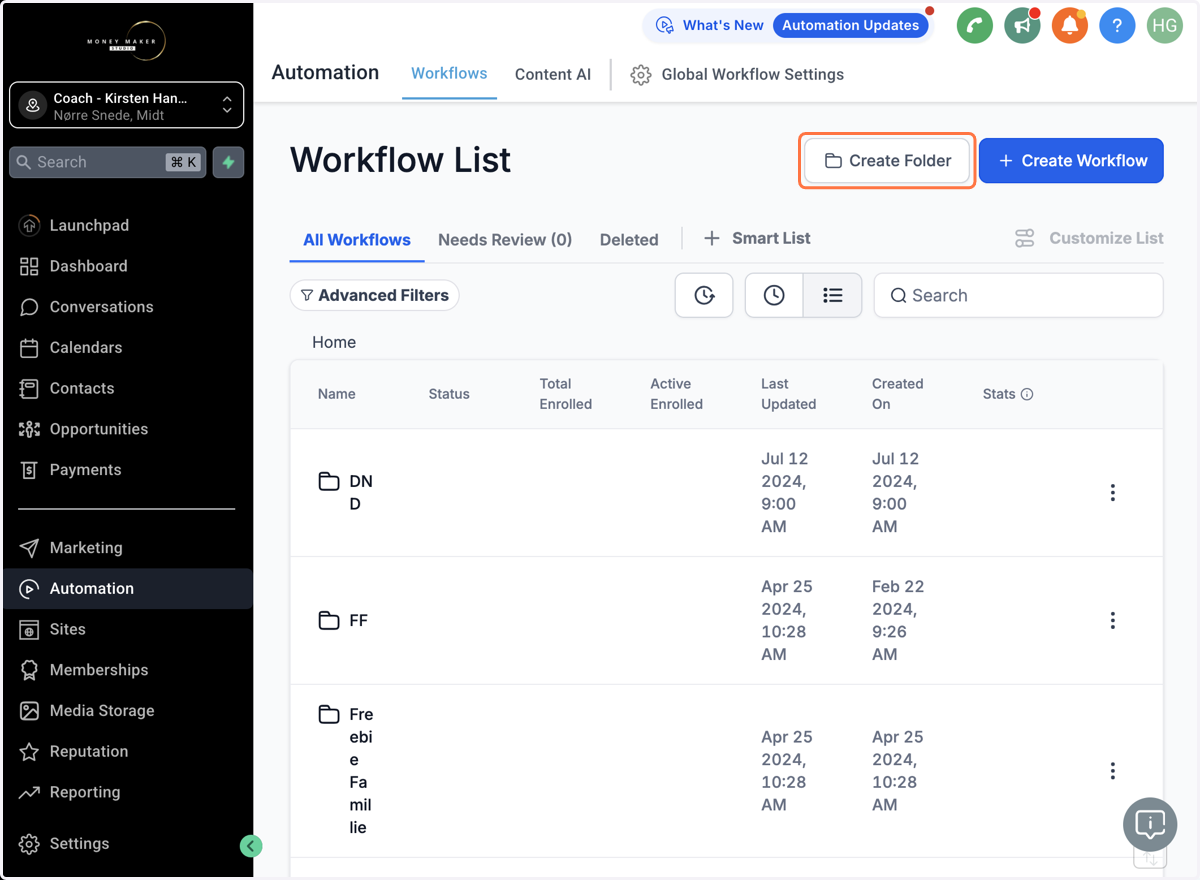Click the Create Folder button

[887, 161]
